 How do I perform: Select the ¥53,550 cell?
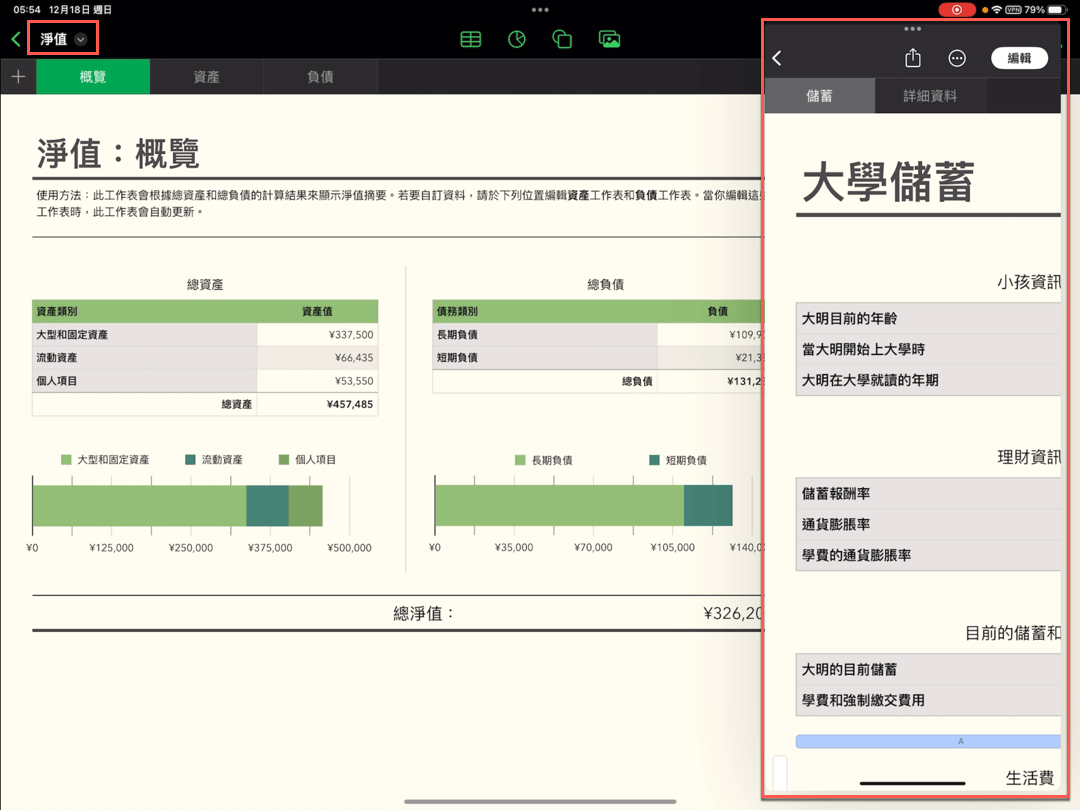pos(318,381)
